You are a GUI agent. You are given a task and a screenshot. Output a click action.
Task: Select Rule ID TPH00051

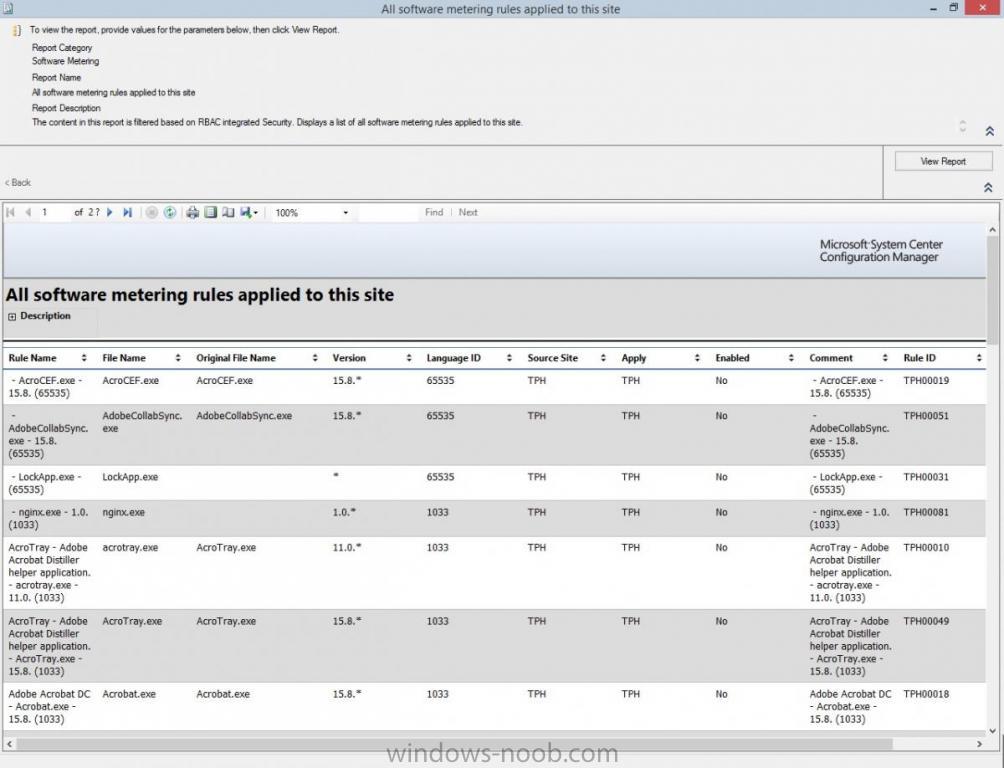click(926, 416)
